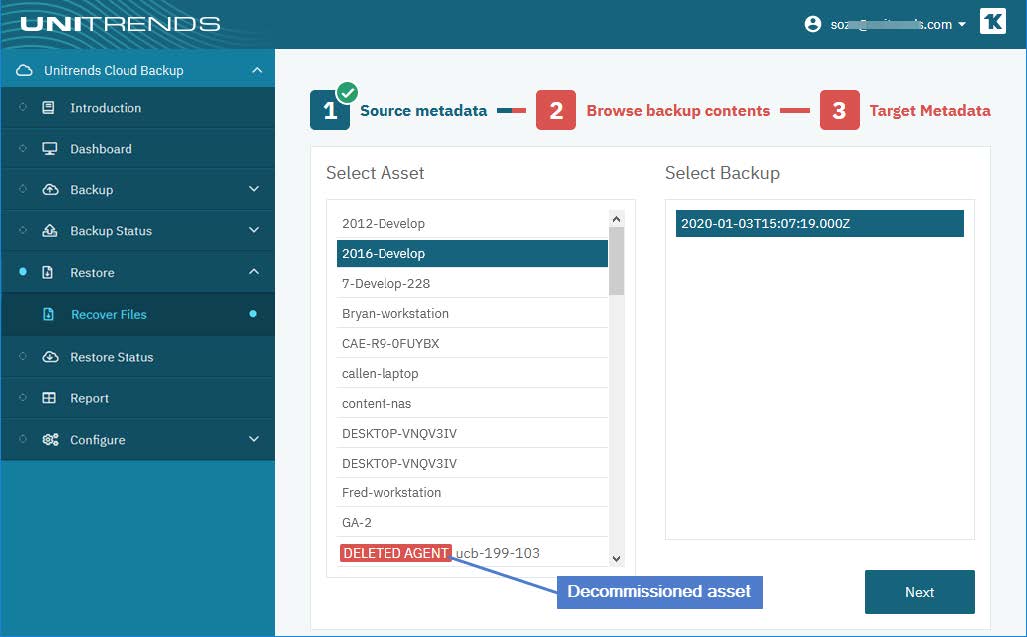Expand the Backup menu chevron
The width and height of the screenshot is (1027, 637).
[254, 189]
